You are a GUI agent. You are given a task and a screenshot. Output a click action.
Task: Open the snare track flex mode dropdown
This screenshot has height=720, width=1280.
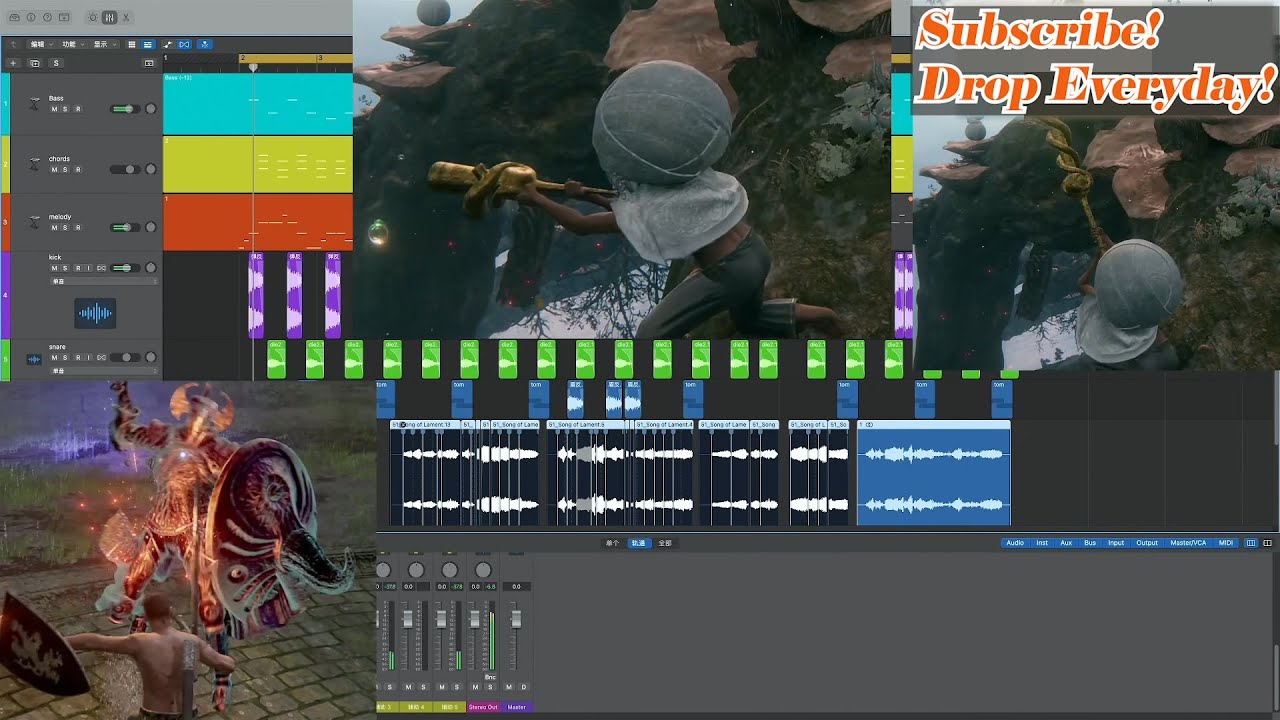(104, 371)
